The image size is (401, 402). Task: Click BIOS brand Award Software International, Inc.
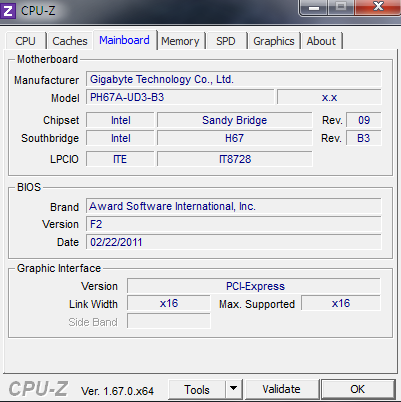234,206
